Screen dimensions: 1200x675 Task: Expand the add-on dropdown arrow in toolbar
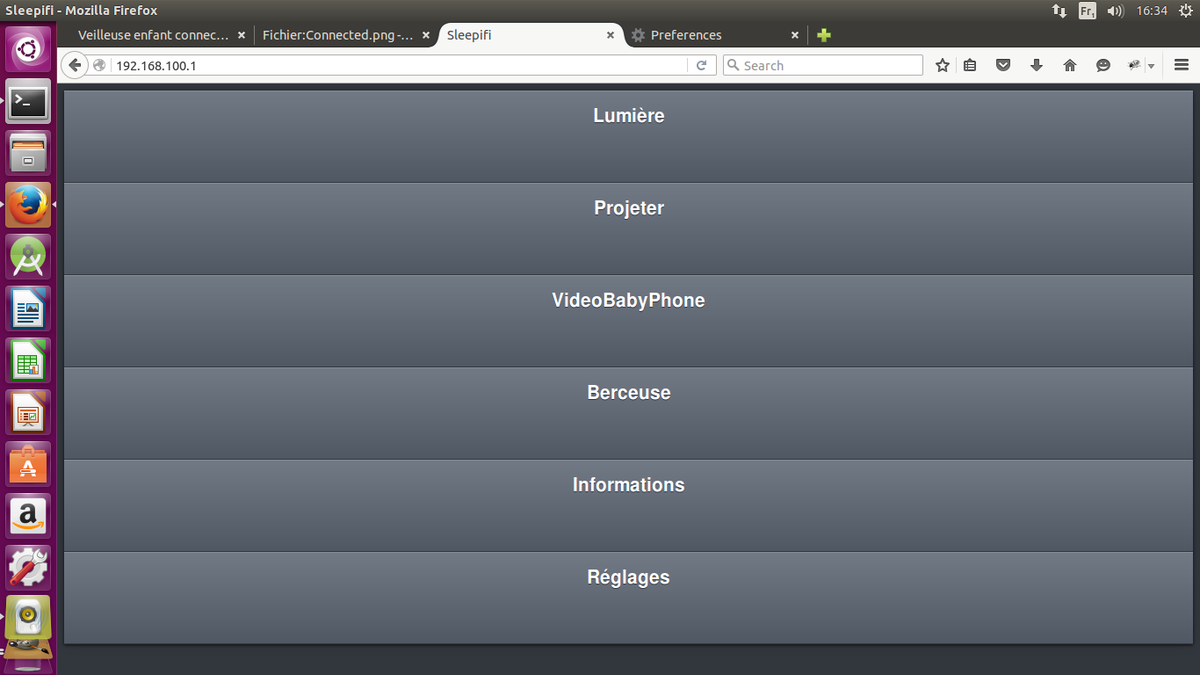[1151, 66]
